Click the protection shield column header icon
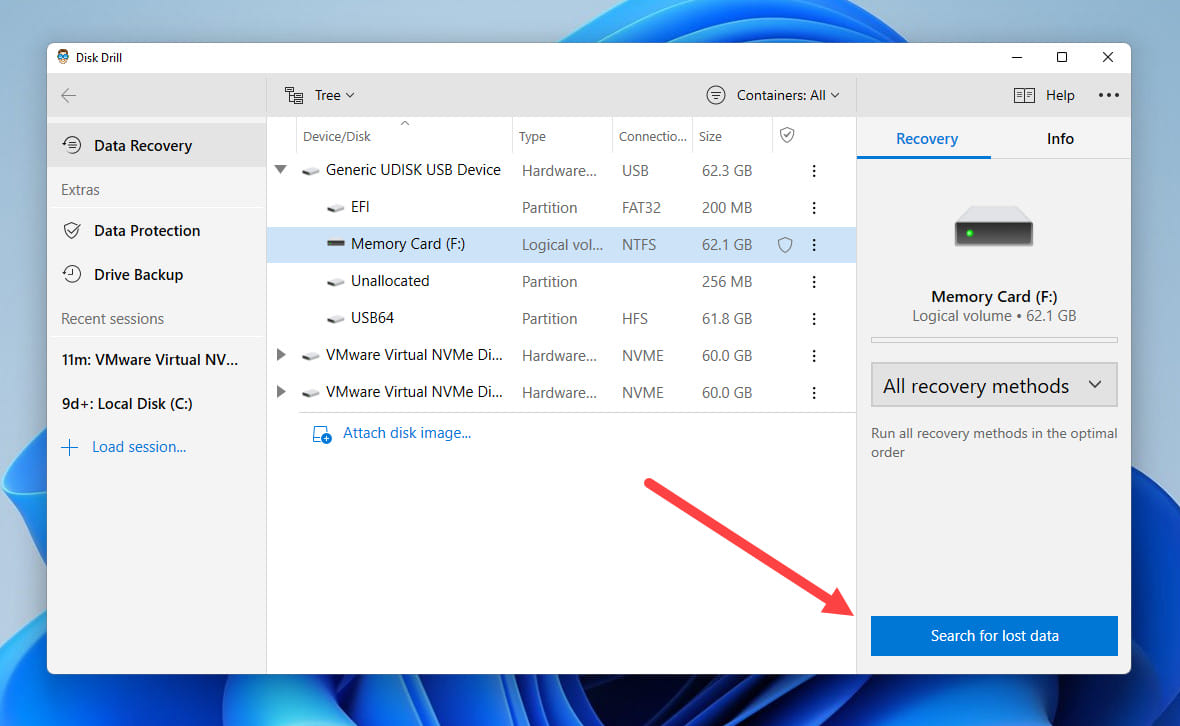This screenshot has height=726, width=1180. tap(787, 135)
